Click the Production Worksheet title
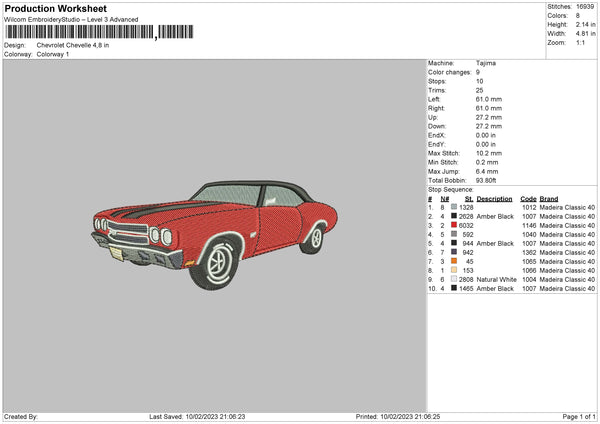Image resolution: width=600 pixels, height=424 pixels. [56, 8]
